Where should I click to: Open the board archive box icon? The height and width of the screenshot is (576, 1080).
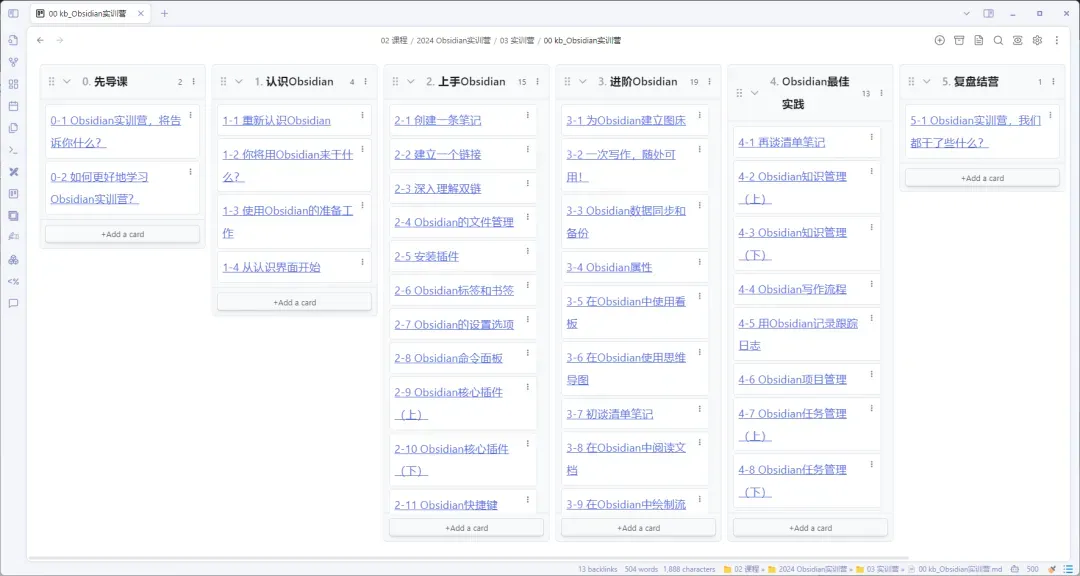[959, 41]
